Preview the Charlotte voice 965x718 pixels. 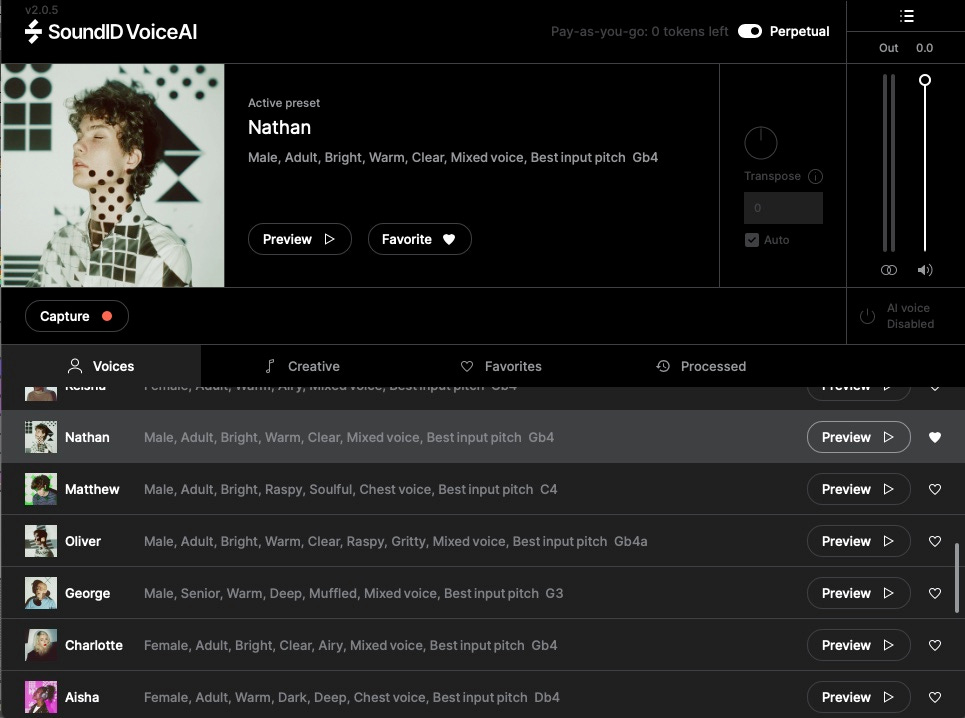(859, 645)
